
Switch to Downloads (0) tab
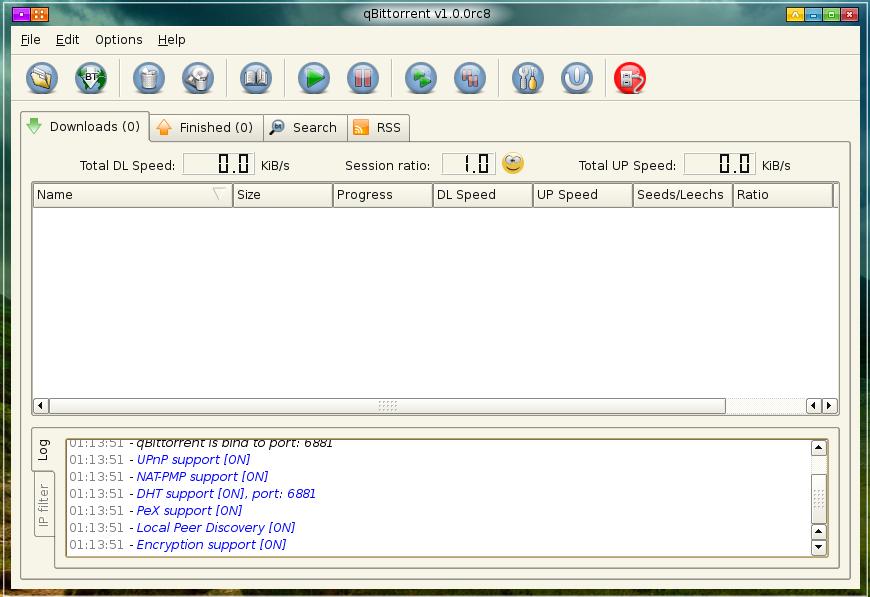[85, 127]
